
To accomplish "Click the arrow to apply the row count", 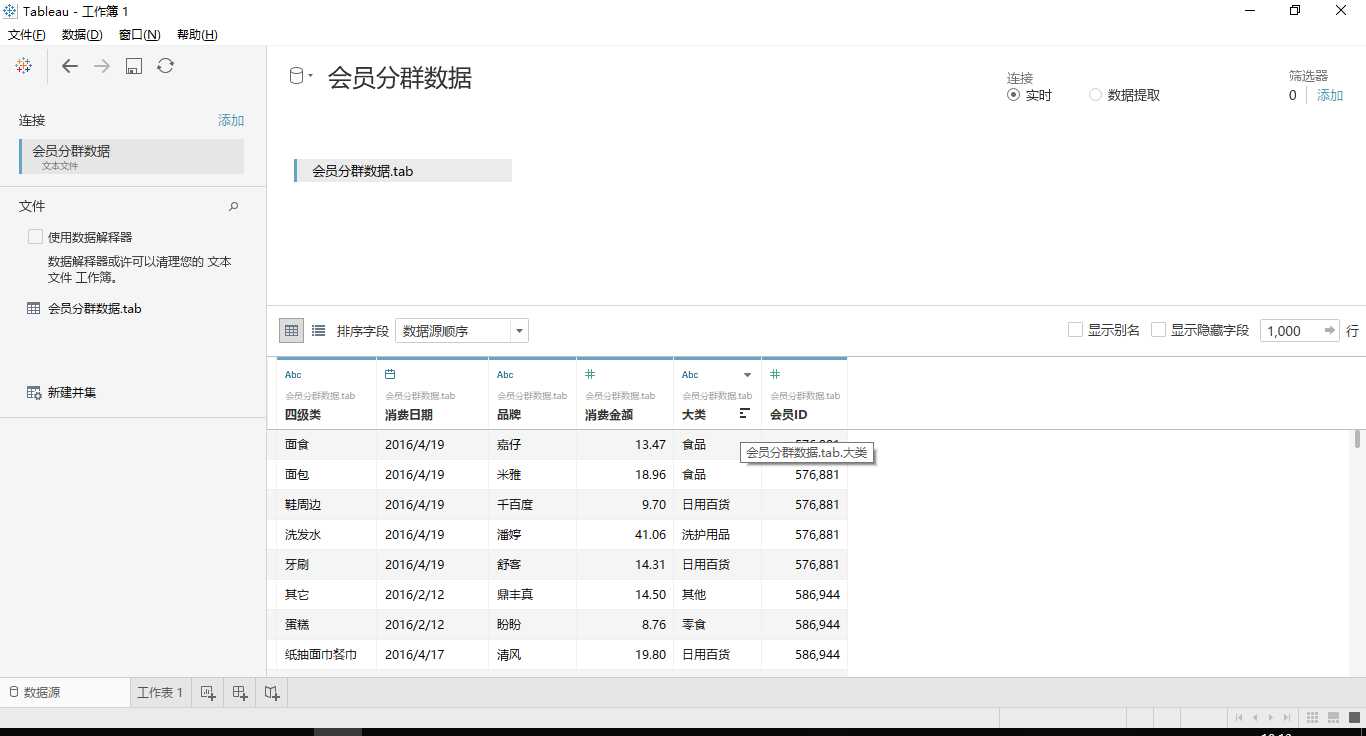I will click(x=1330, y=330).
